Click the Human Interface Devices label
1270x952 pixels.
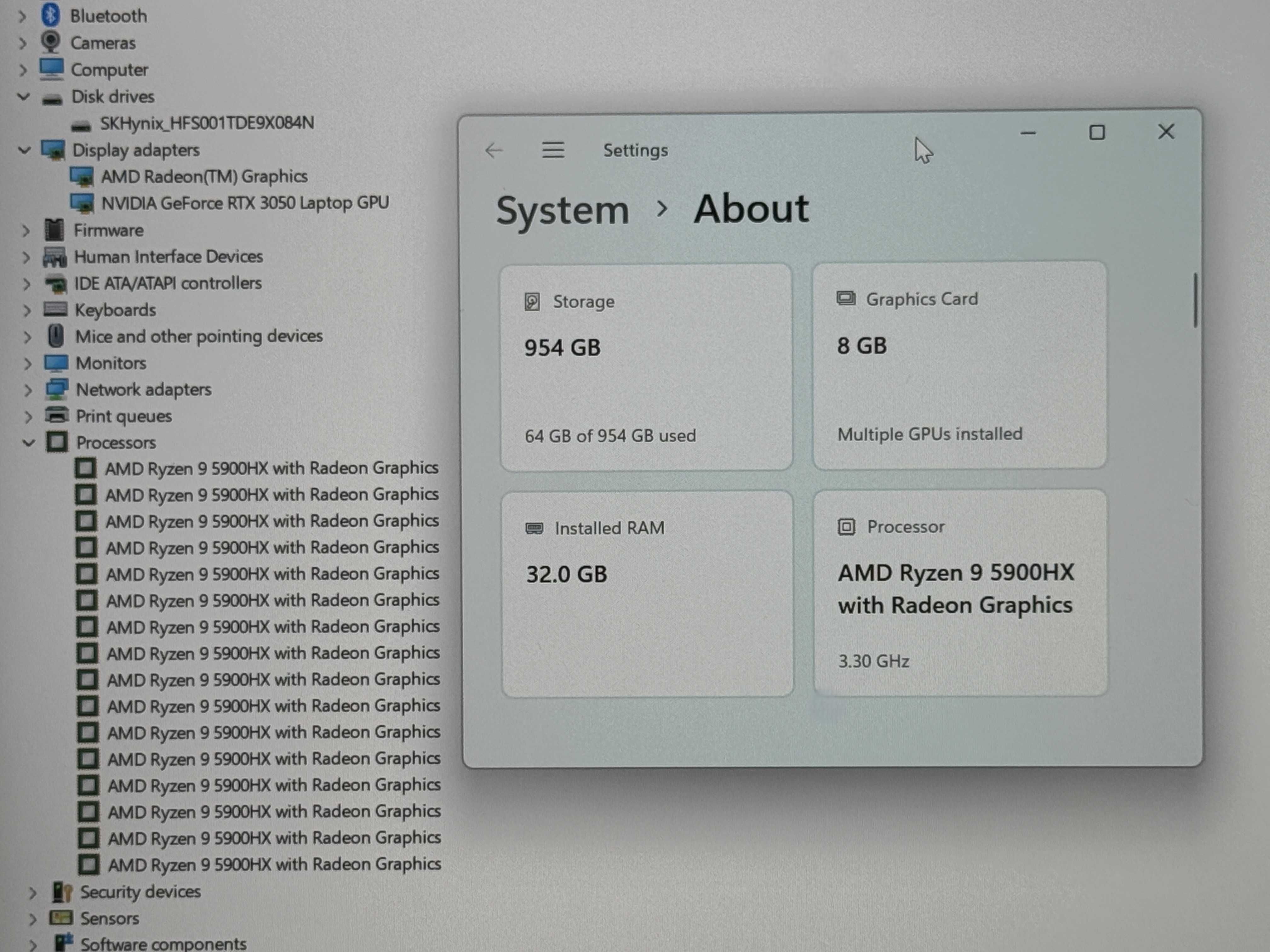coord(168,257)
